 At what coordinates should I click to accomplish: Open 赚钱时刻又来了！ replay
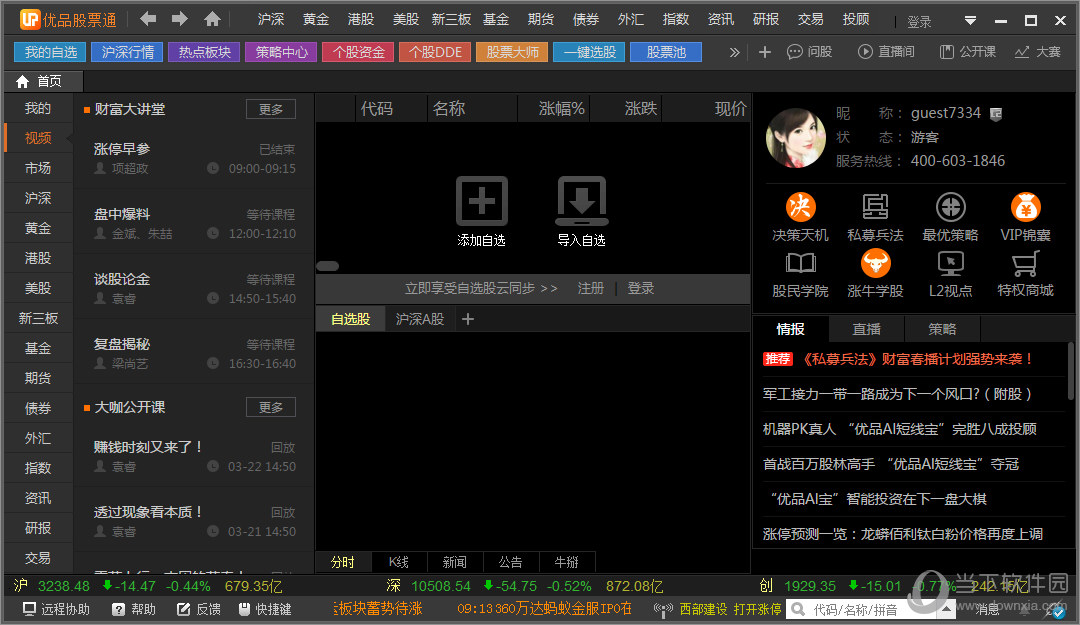click(x=194, y=456)
